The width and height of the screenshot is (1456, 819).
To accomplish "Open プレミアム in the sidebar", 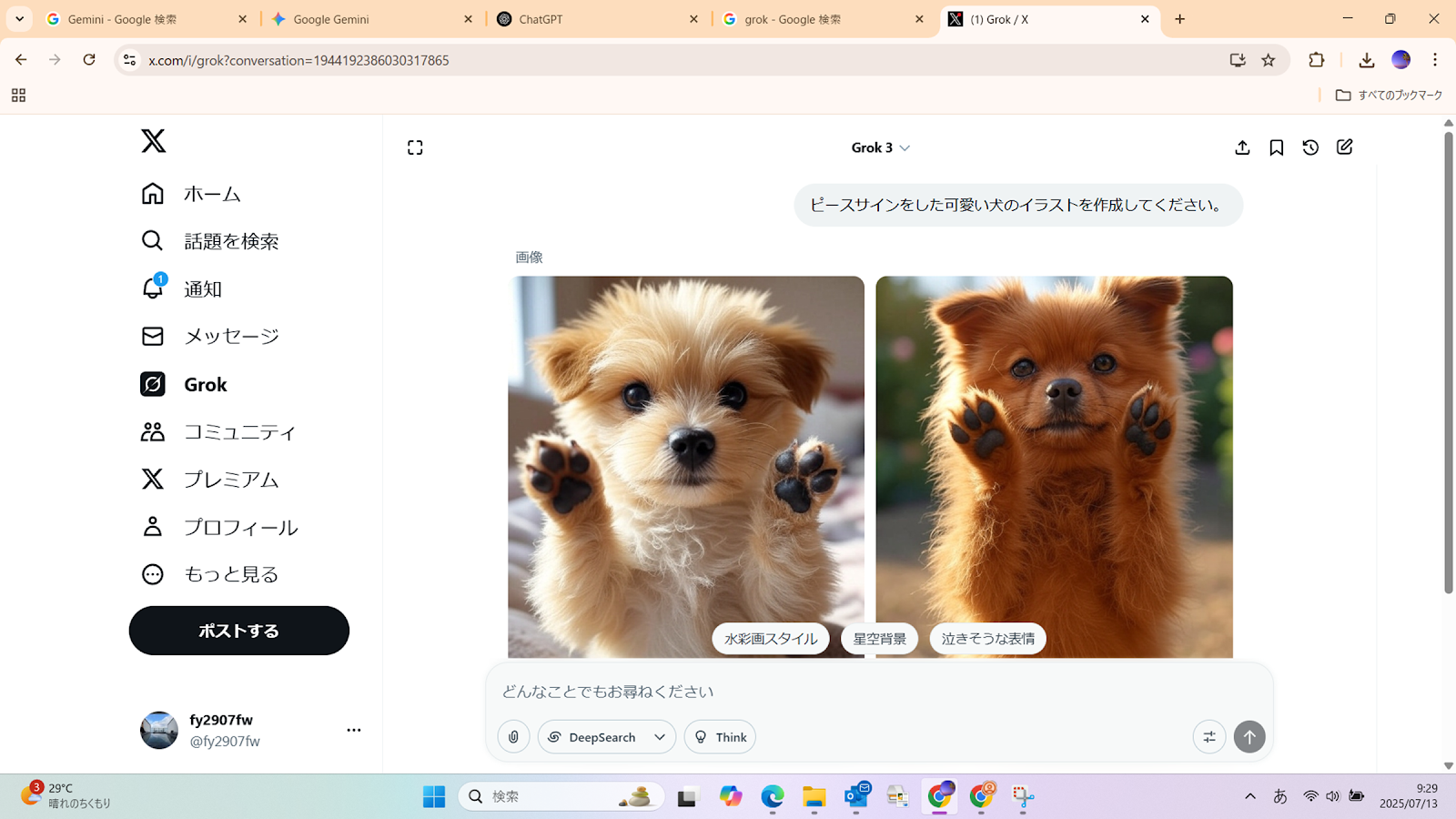I will 210,479.
